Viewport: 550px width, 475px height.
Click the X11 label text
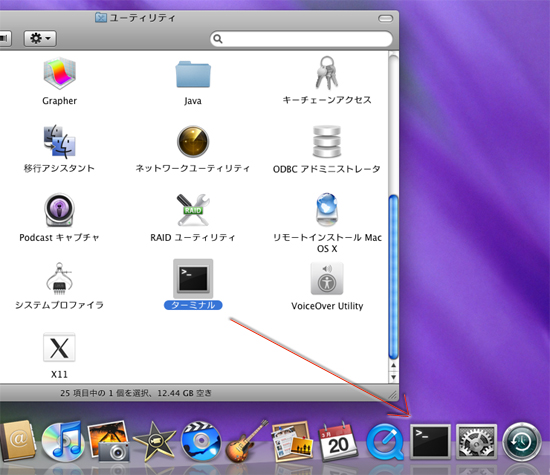point(59,374)
